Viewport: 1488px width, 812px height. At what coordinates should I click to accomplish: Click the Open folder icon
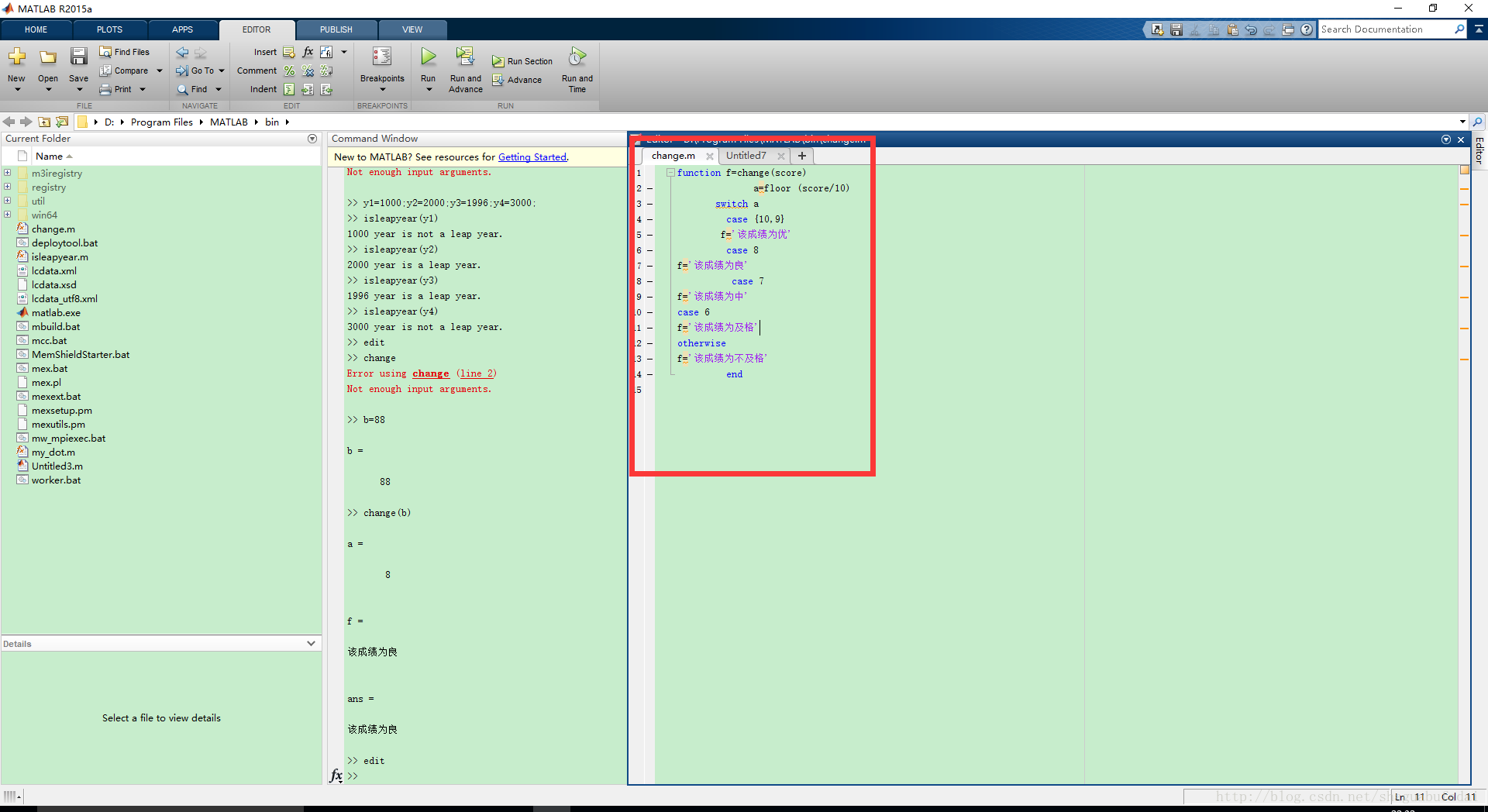click(48, 57)
